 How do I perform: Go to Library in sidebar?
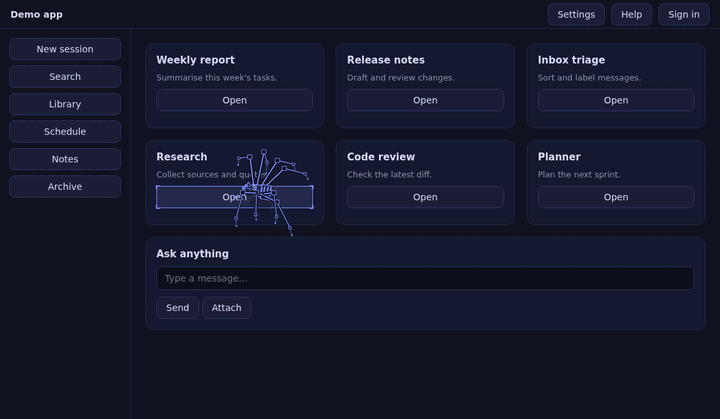65,104
